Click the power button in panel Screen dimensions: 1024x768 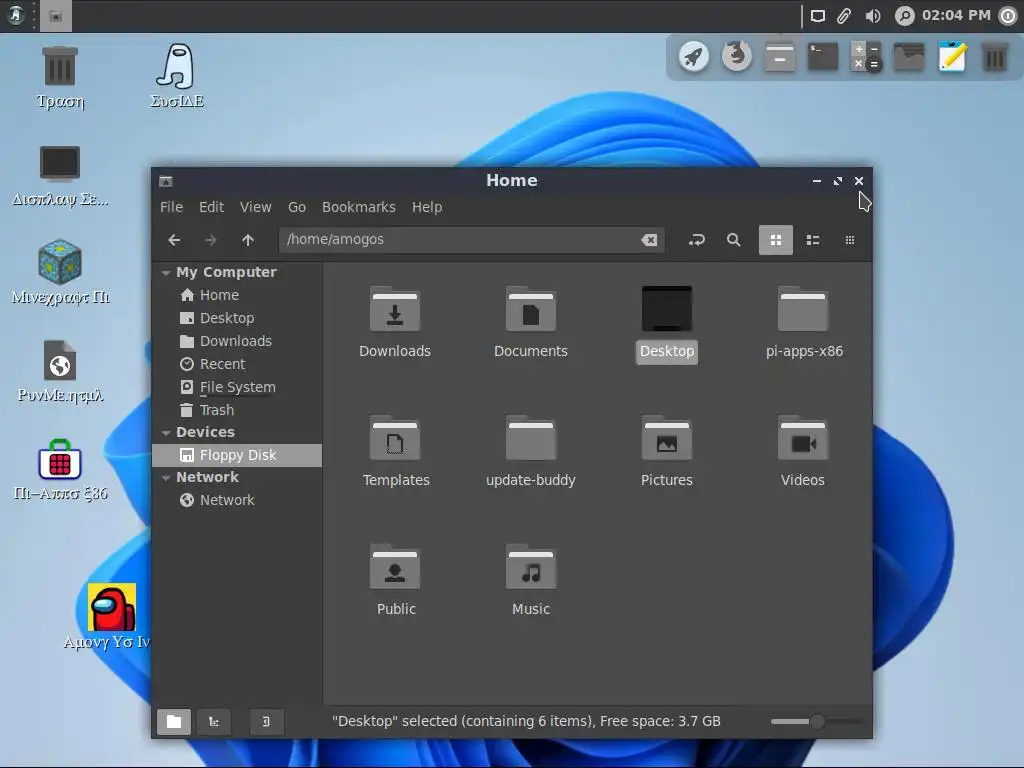coord(1008,16)
